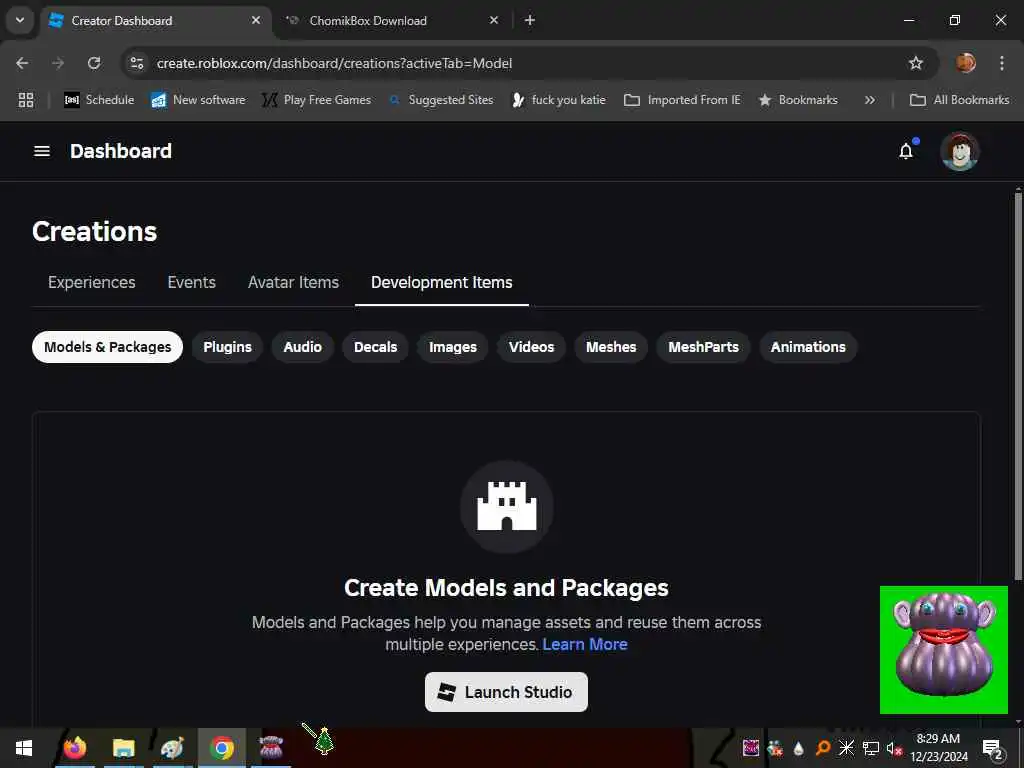Select the Meshes filter chip
This screenshot has width=1024, height=768.
click(x=611, y=347)
